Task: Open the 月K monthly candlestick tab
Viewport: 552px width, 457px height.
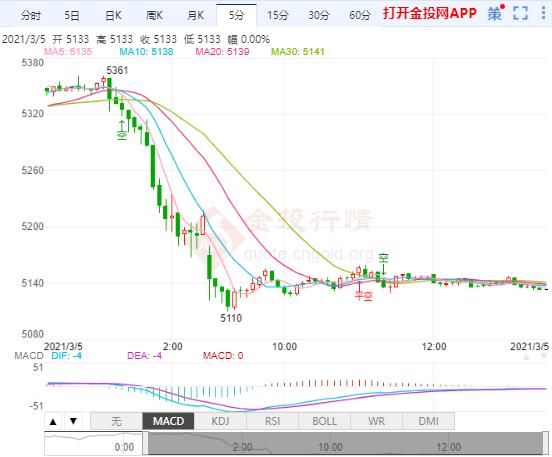Action: point(195,15)
